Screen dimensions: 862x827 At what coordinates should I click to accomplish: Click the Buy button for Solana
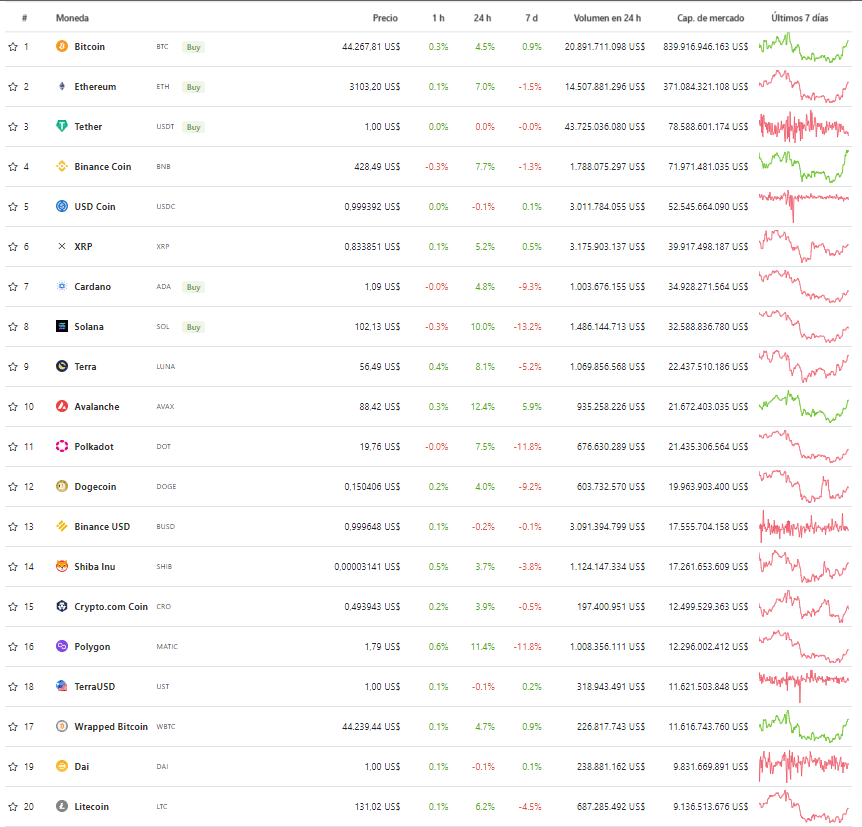193,327
